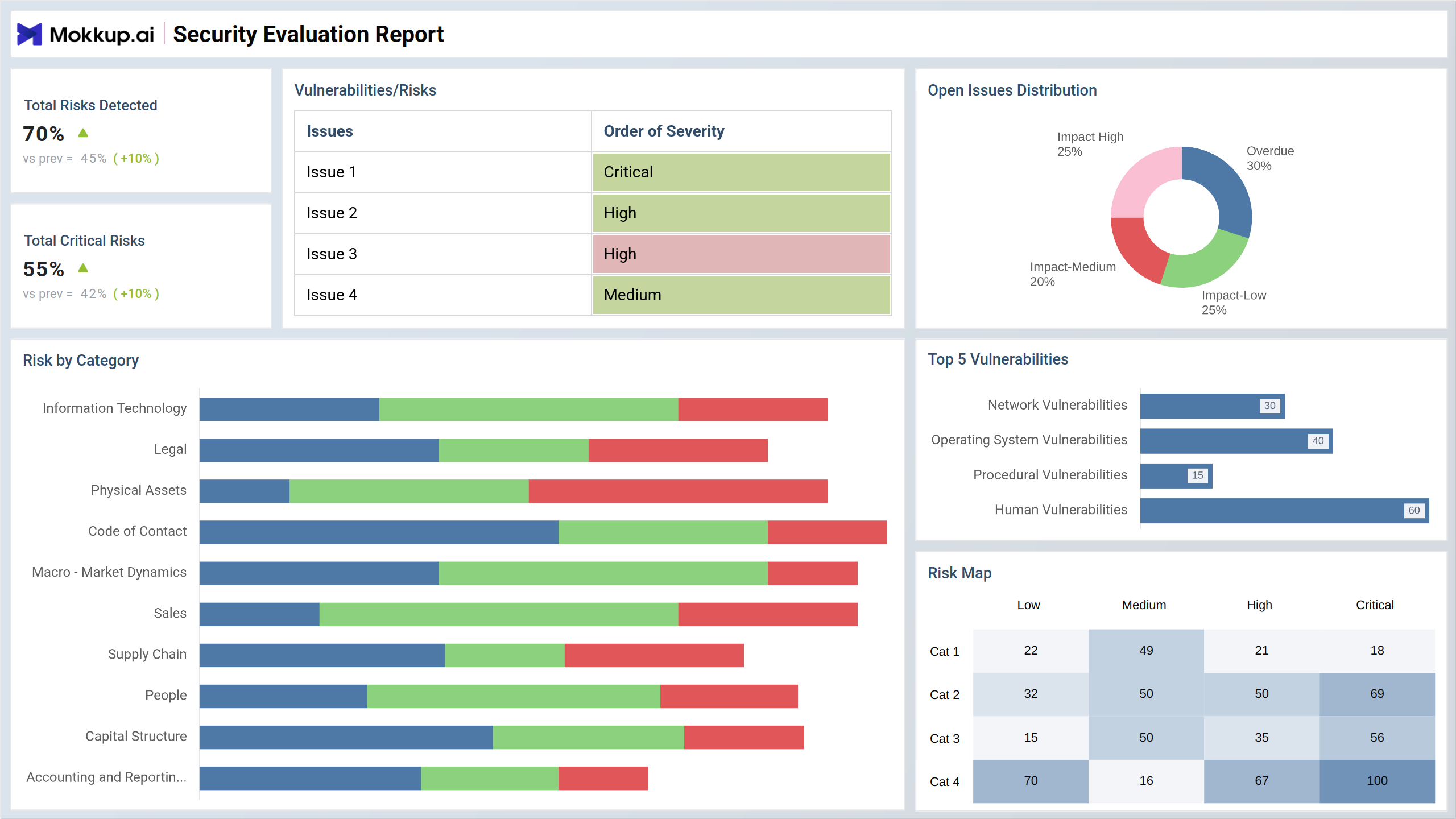1456x819 pixels.
Task: Click the green segment of People bar
Action: point(514,696)
